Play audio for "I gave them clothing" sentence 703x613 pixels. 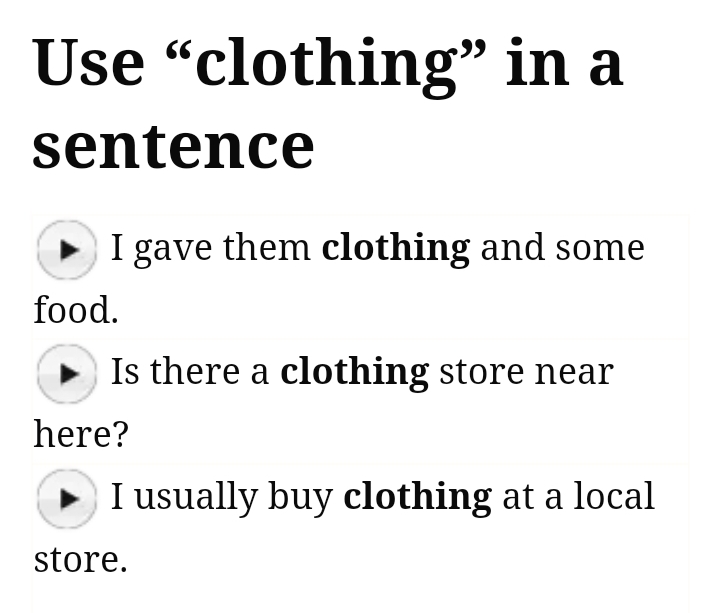point(66,248)
